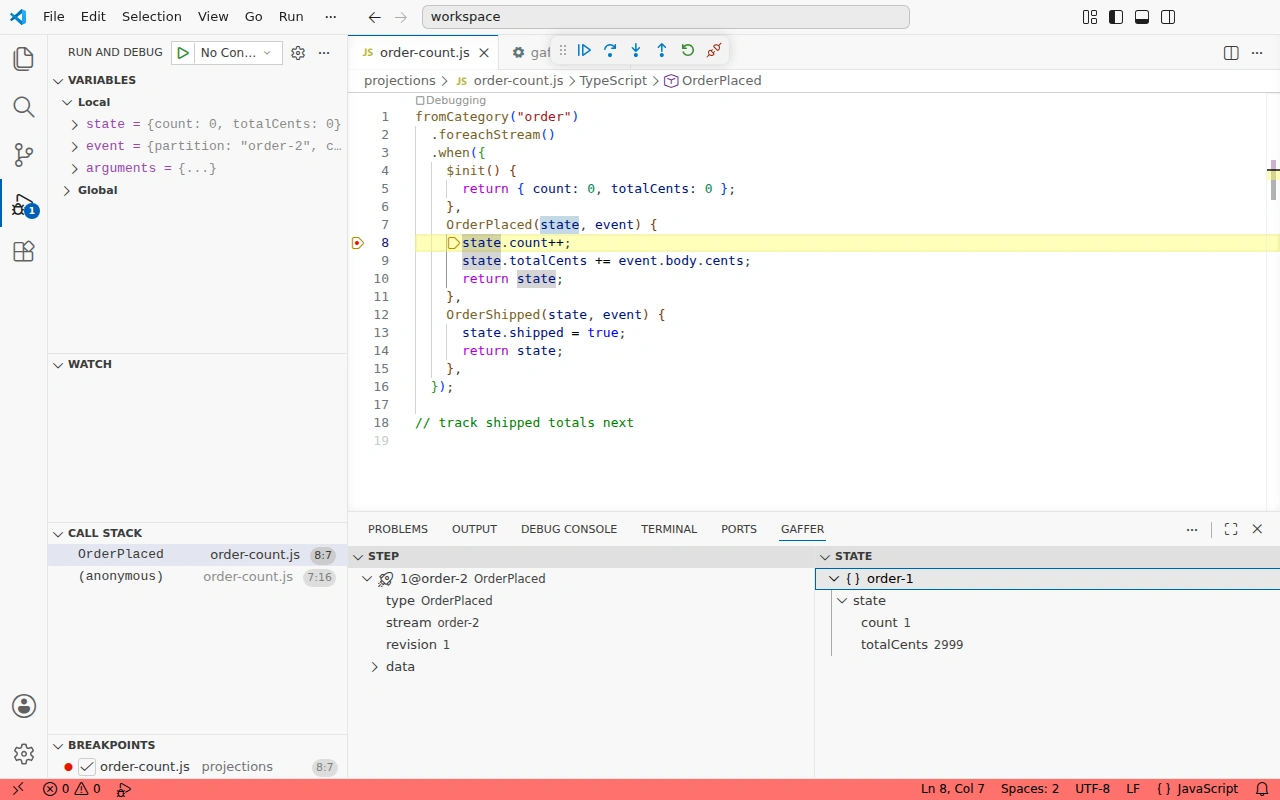This screenshot has height=800, width=1280.
Task: Open the Explorer view in activity bar
Action: [x=24, y=59]
